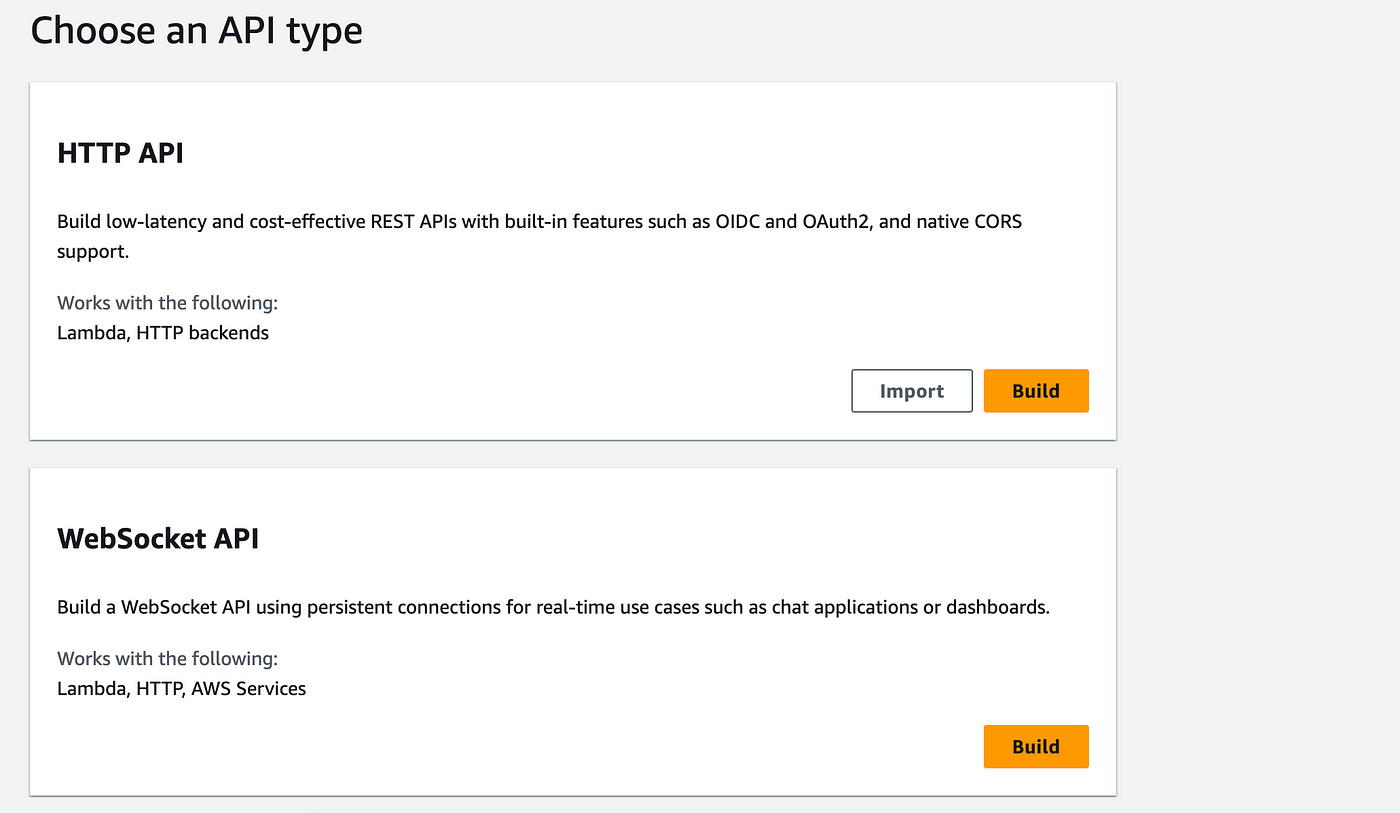Image resolution: width=1400 pixels, height=813 pixels.
Task: Click Build under HTTP API
Action: [1036, 390]
